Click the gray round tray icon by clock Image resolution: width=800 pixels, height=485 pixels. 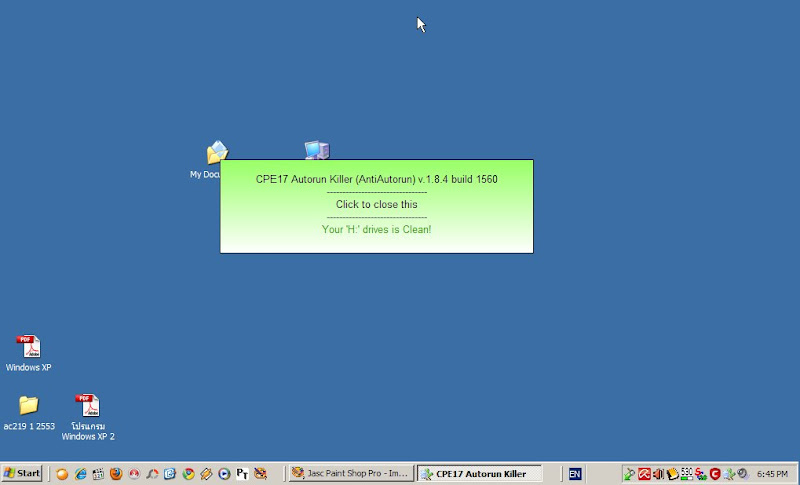pos(743,474)
